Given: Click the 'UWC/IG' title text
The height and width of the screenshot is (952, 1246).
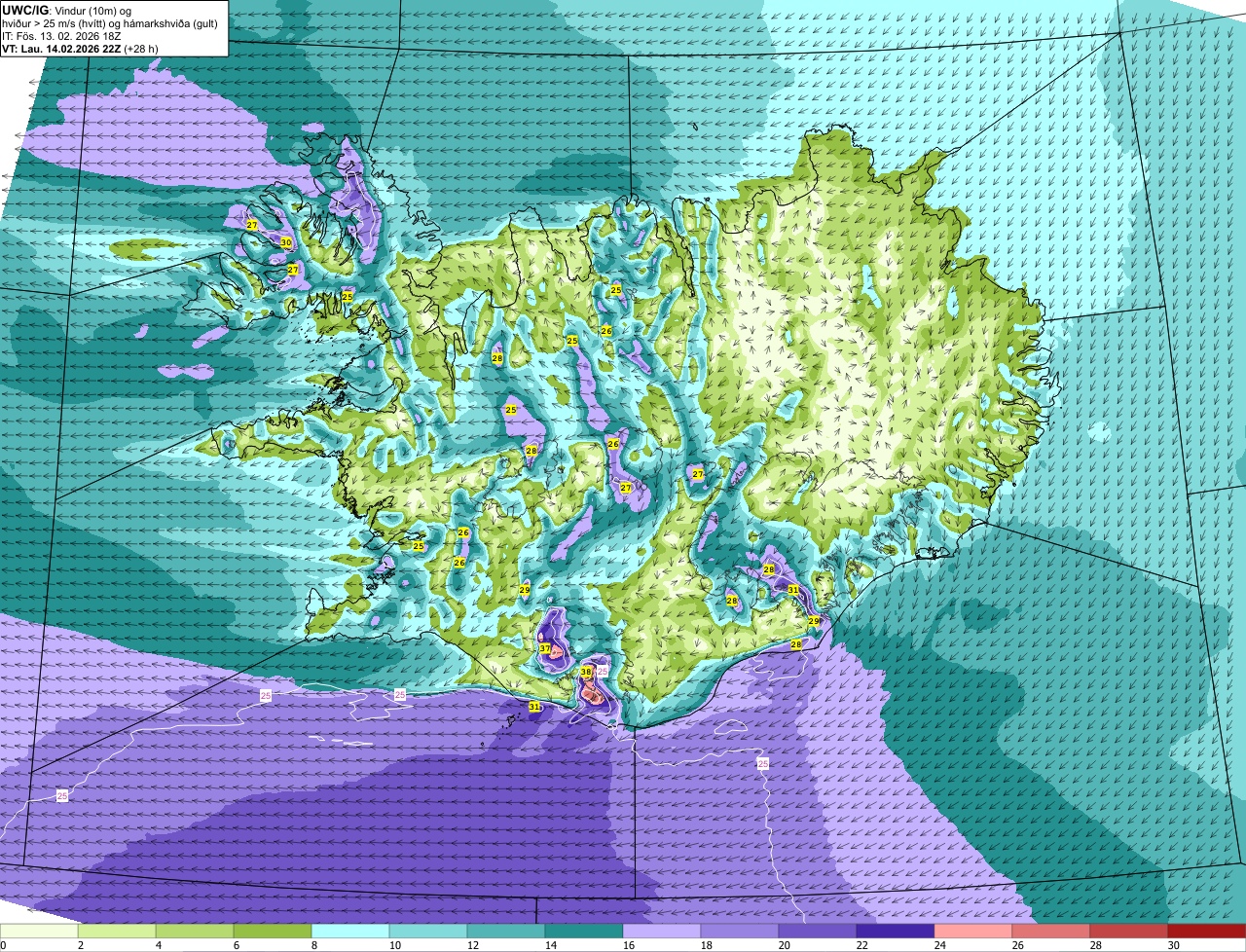Looking at the screenshot, I should pyautogui.click(x=23, y=9).
